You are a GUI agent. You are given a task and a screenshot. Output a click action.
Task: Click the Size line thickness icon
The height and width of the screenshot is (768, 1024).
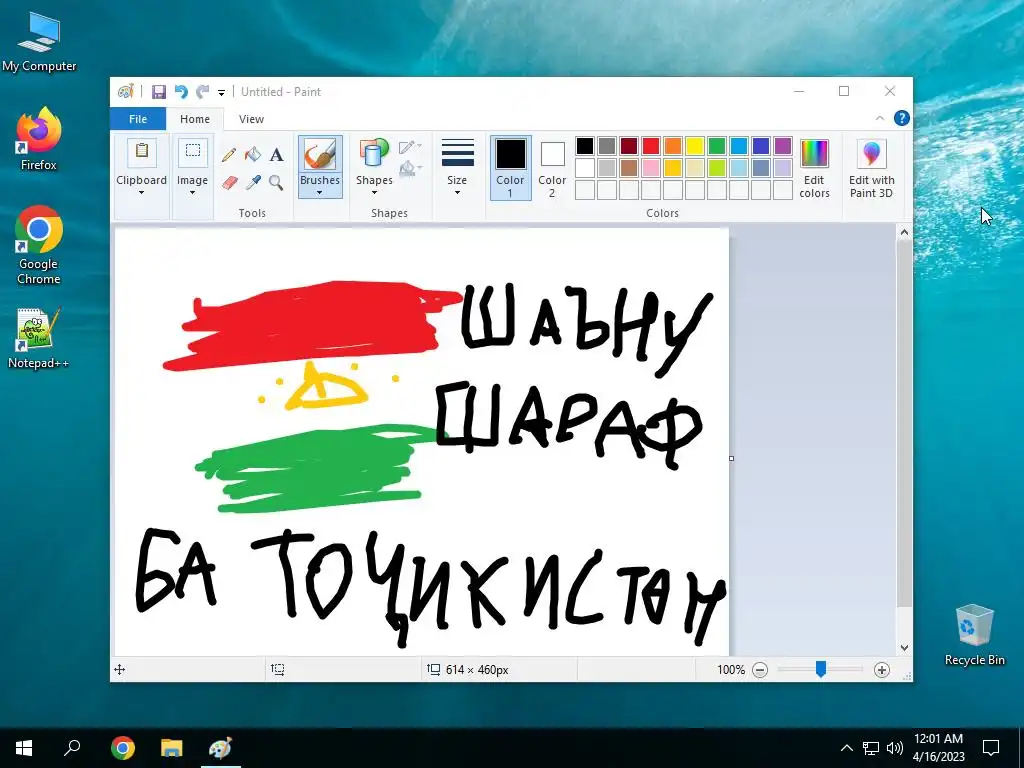pyautogui.click(x=457, y=153)
